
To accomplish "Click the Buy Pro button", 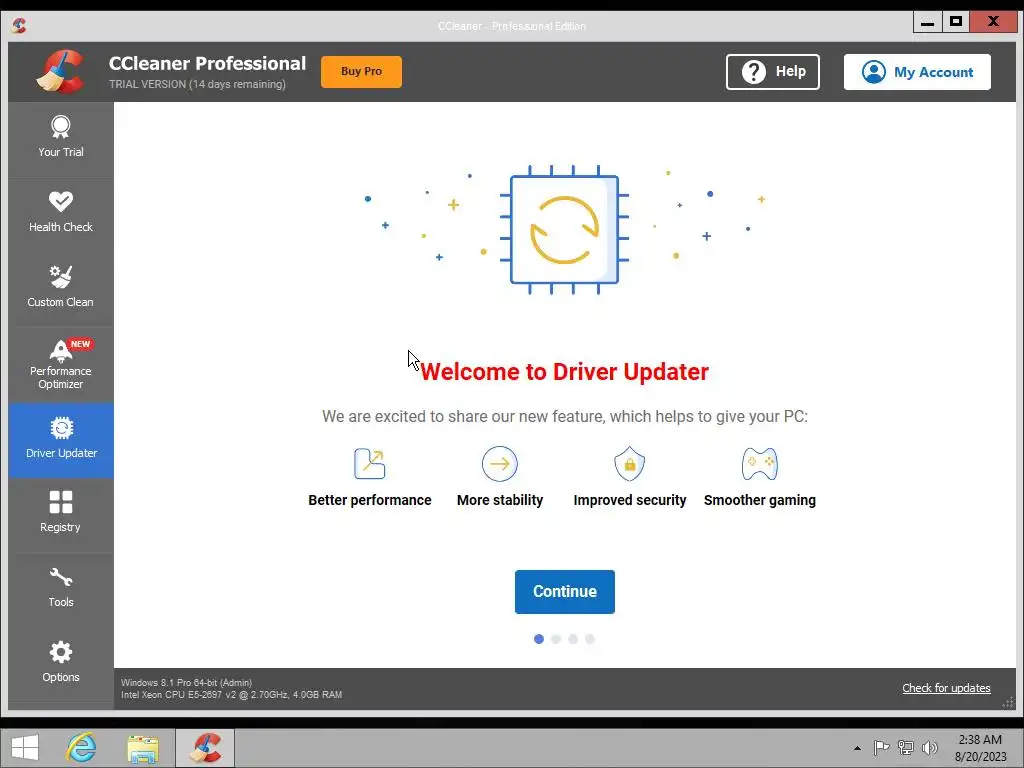I will (361, 71).
